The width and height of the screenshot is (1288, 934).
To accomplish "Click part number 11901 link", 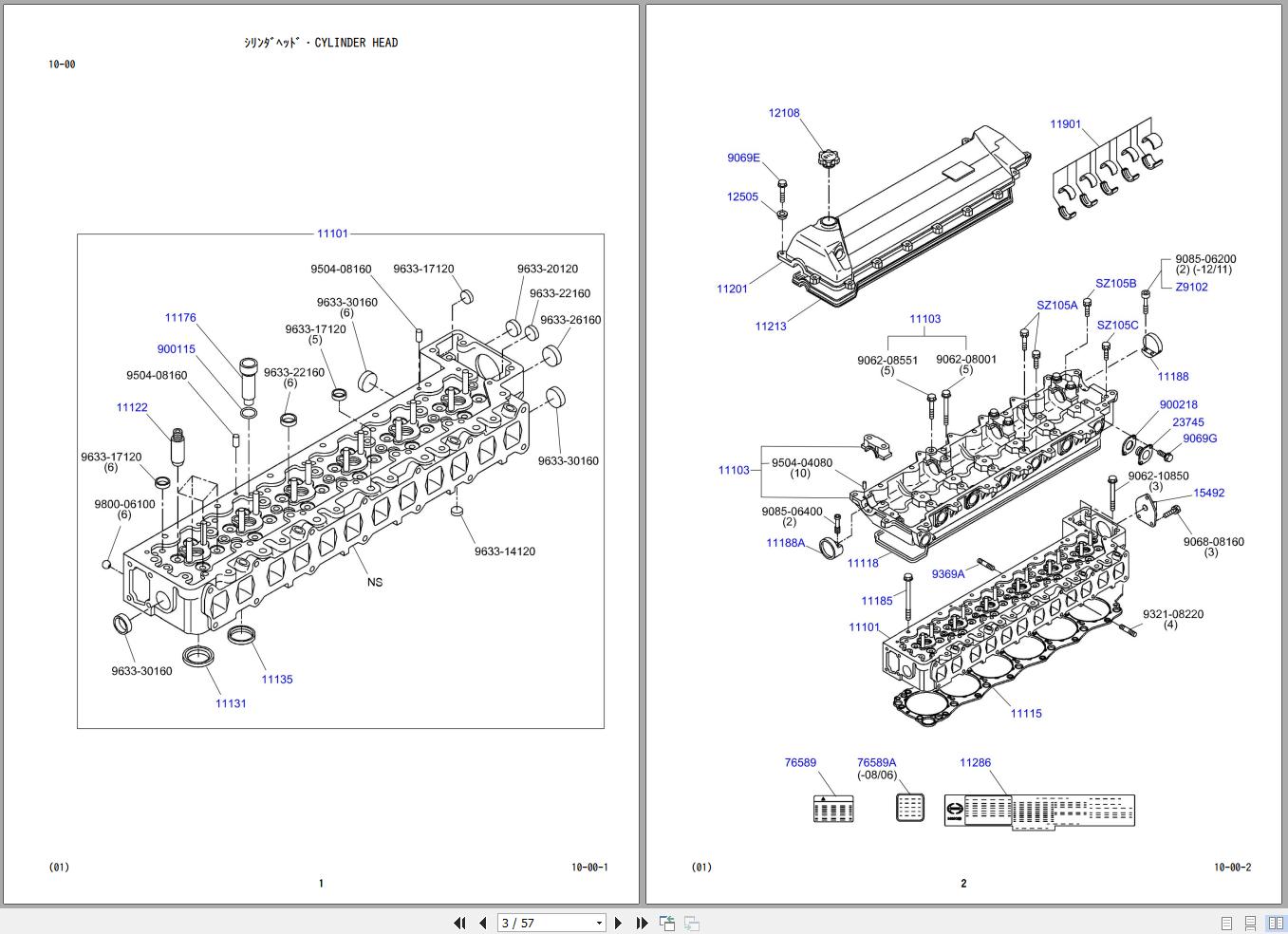I will tap(1066, 124).
